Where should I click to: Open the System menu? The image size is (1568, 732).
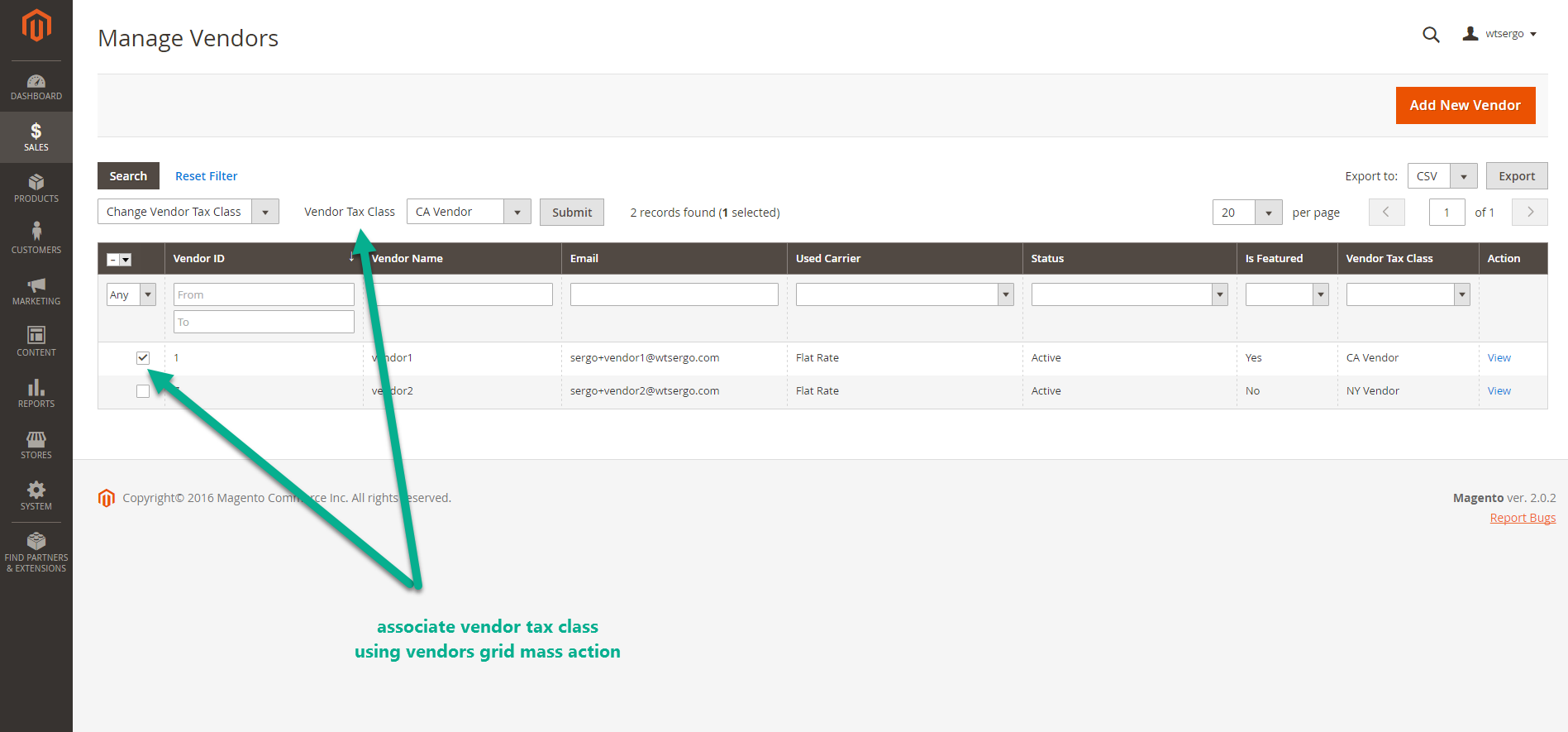pos(36,496)
